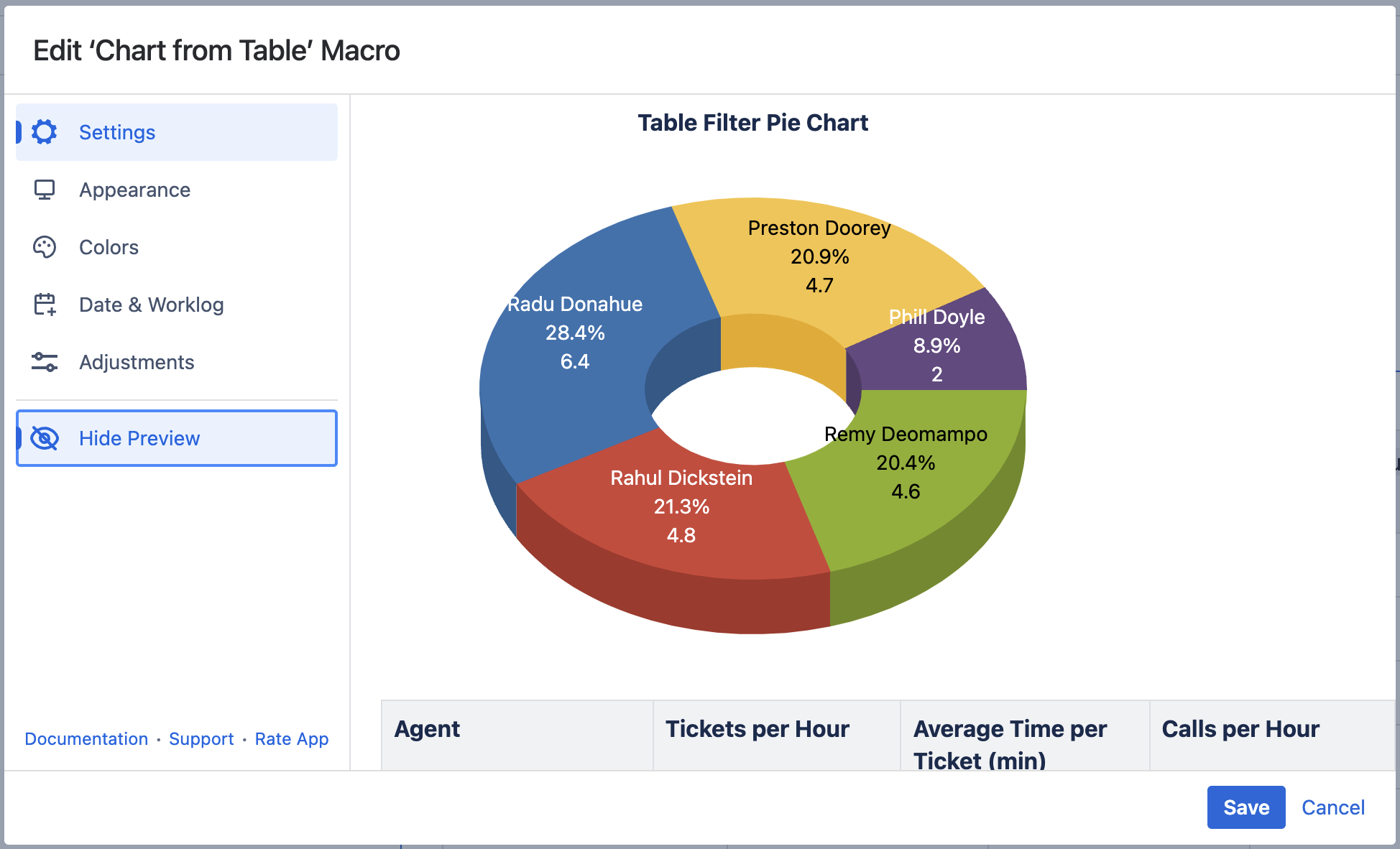Click the Settings gear icon

coord(45,132)
